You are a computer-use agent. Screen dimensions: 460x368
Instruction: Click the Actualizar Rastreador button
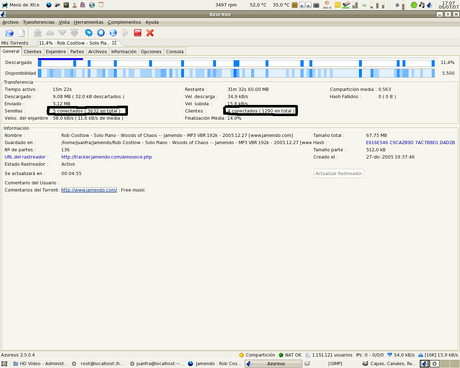coord(339,173)
